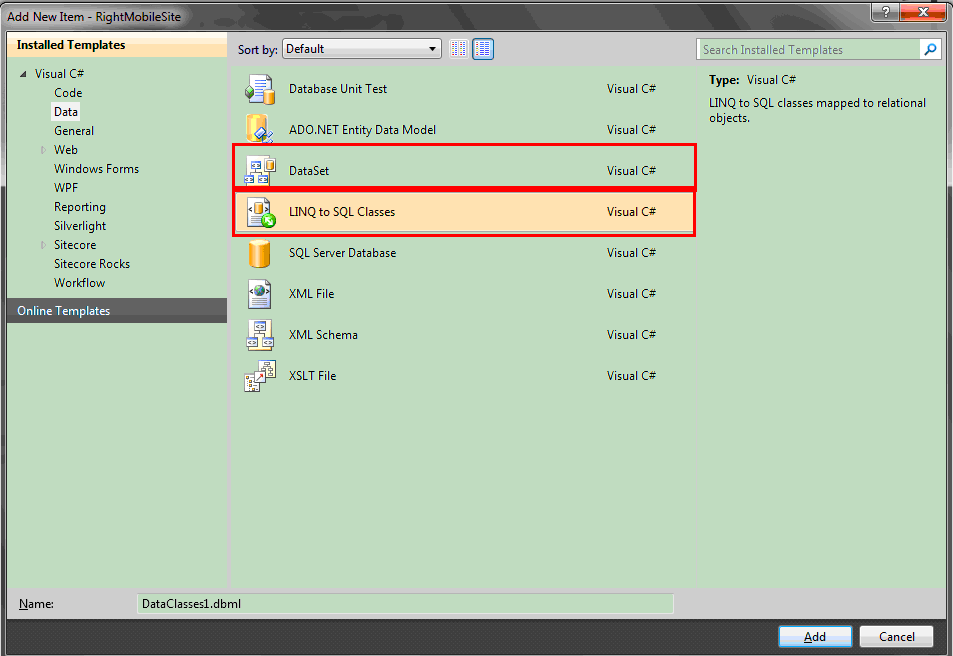Image resolution: width=953 pixels, height=656 pixels.
Task: Click Visual C# in the DataSet row
Action: click(631, 171)
